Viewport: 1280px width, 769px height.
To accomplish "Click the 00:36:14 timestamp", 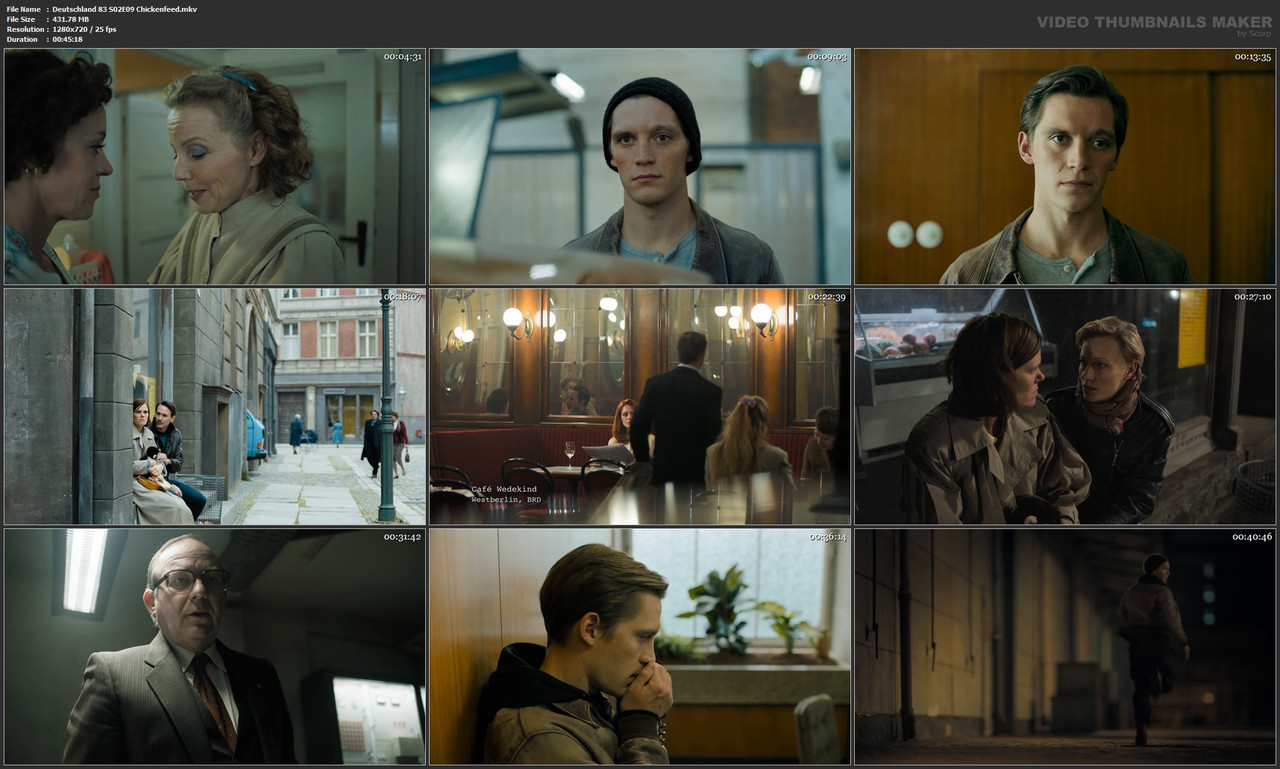I will [827, 537].
